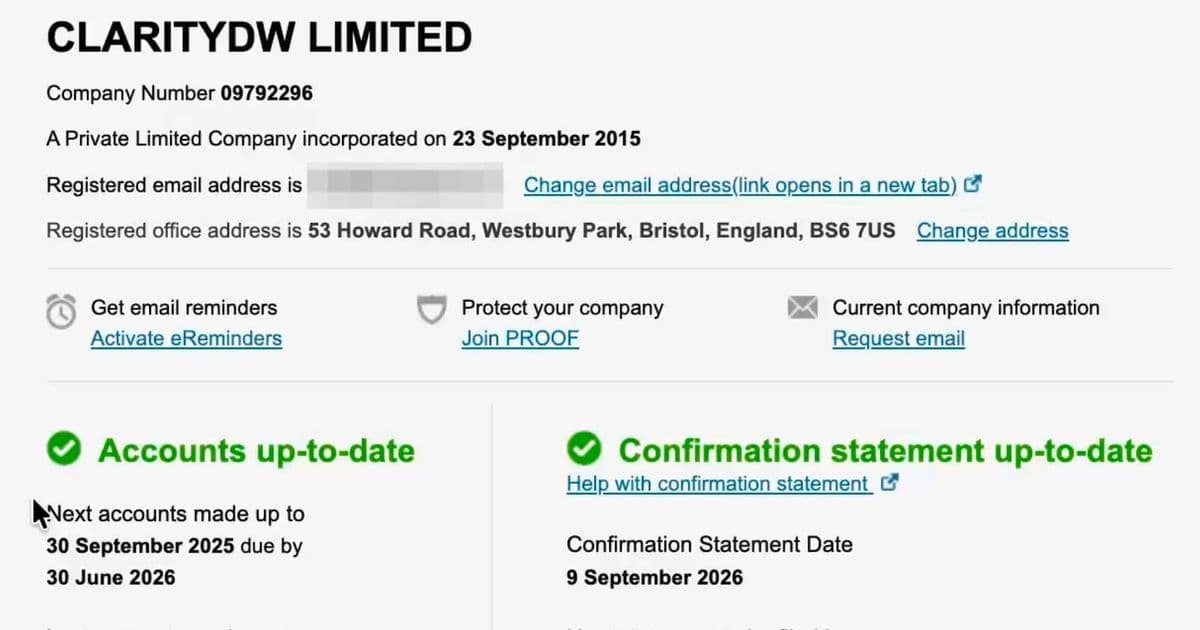This screenshot has width=1200, height=630.
Task: Click the external-link icon after Help with confirmation statement
Action: (x=889, y=483)
